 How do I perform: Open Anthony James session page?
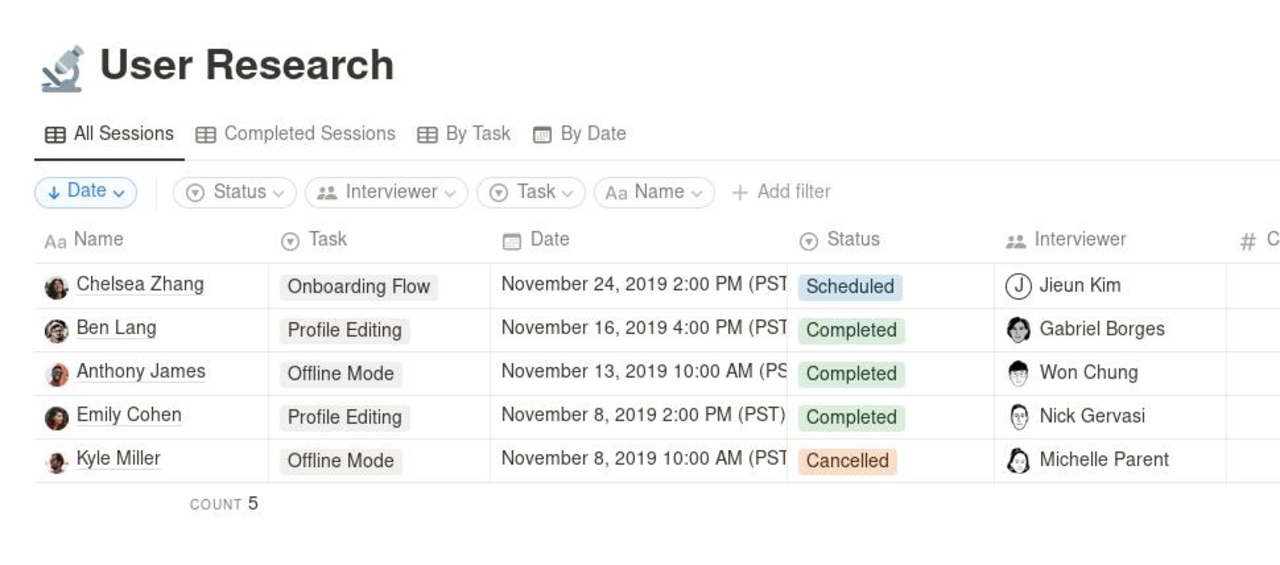coord(140,372)
